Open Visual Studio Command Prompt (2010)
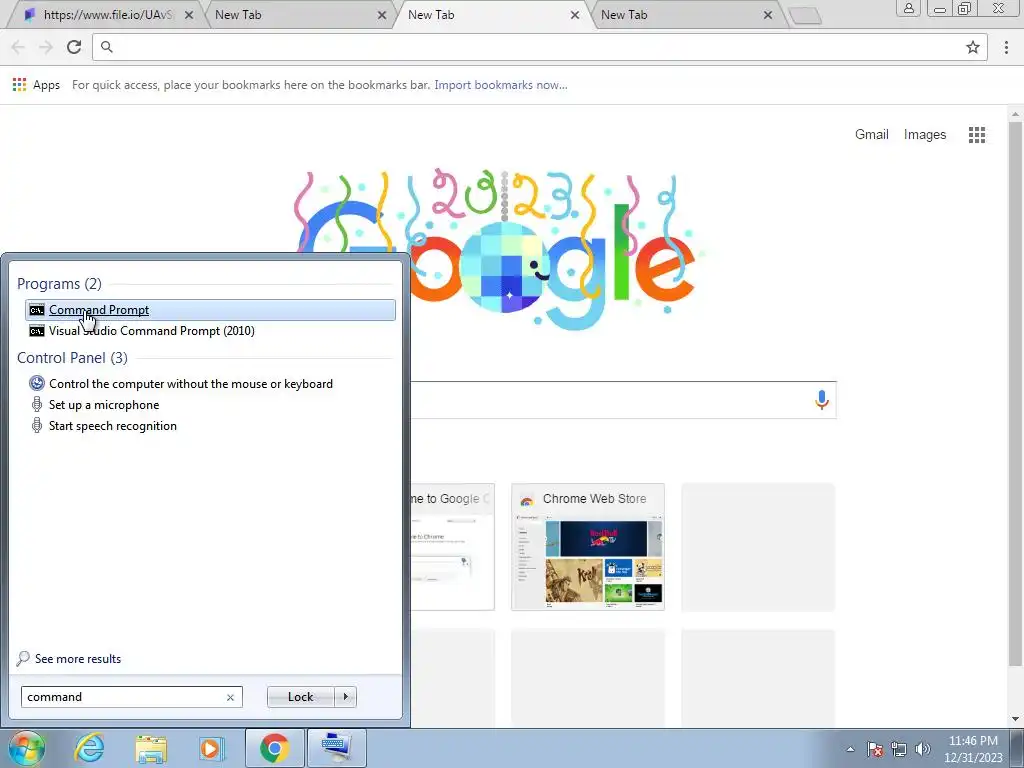Image resolution: width=1024 pixels, height=768 pixels. coord(152,330)
